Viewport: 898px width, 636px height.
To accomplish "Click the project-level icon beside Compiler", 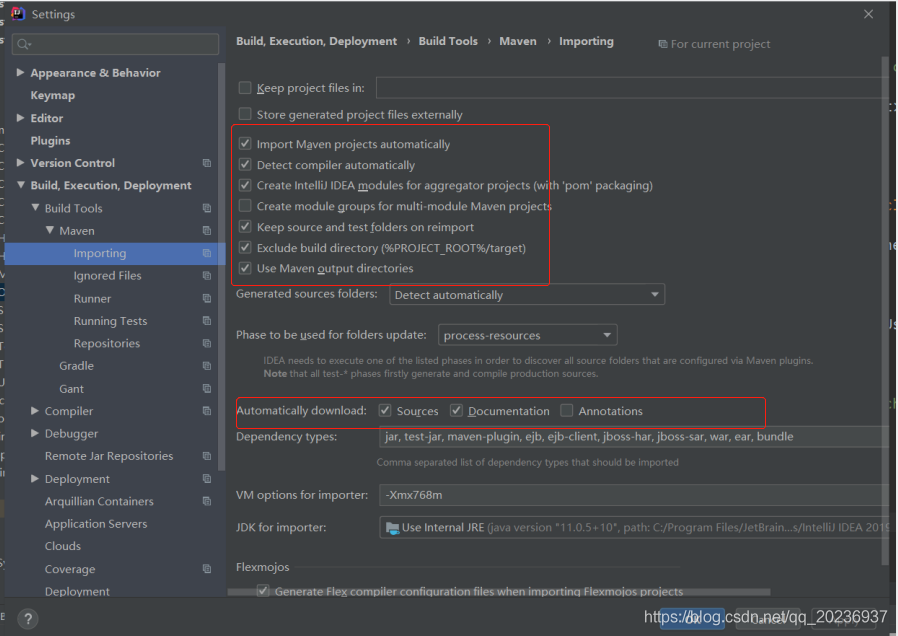I will (207, 411).
